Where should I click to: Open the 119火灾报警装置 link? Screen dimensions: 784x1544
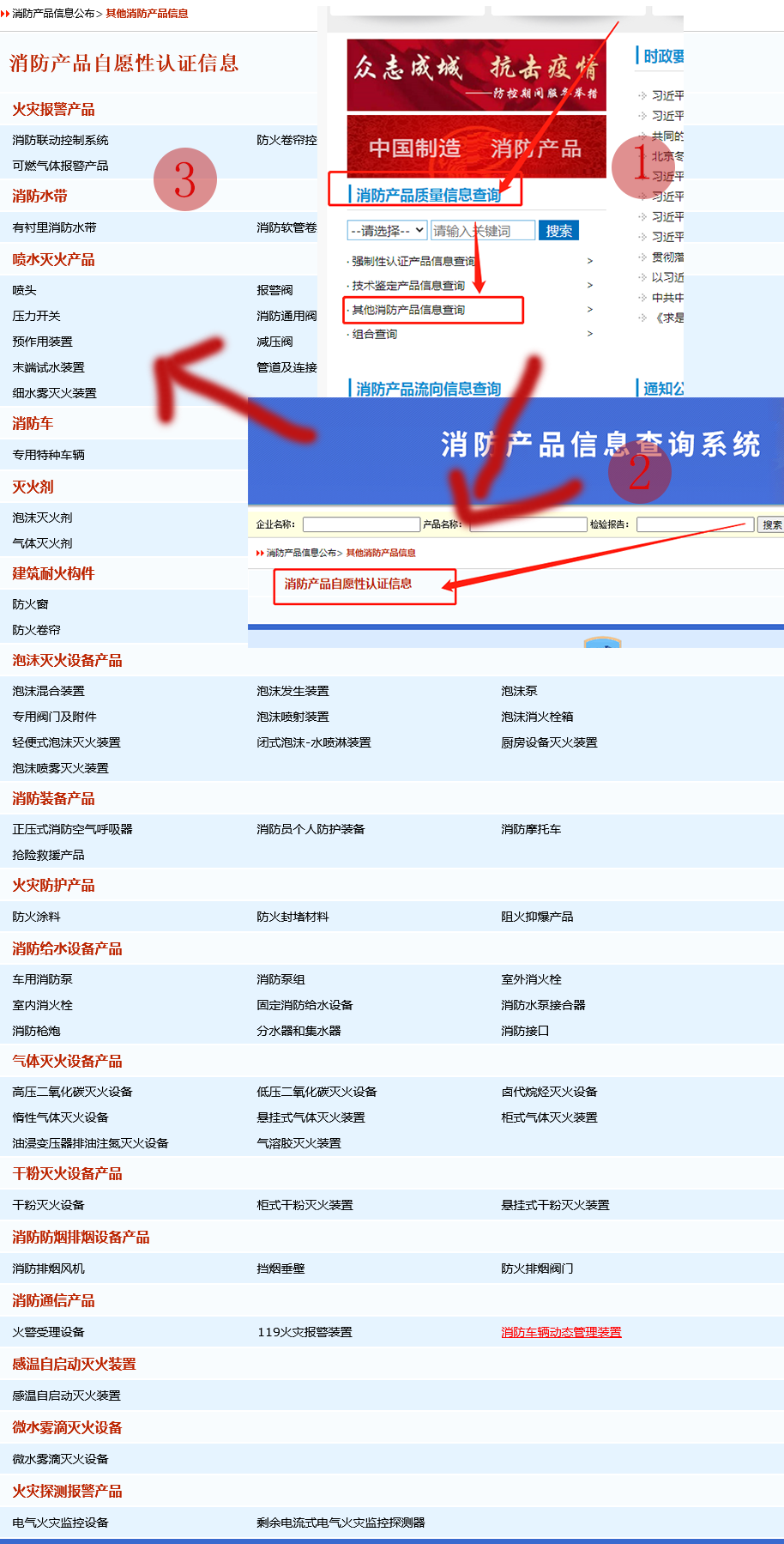[305, 1332]
